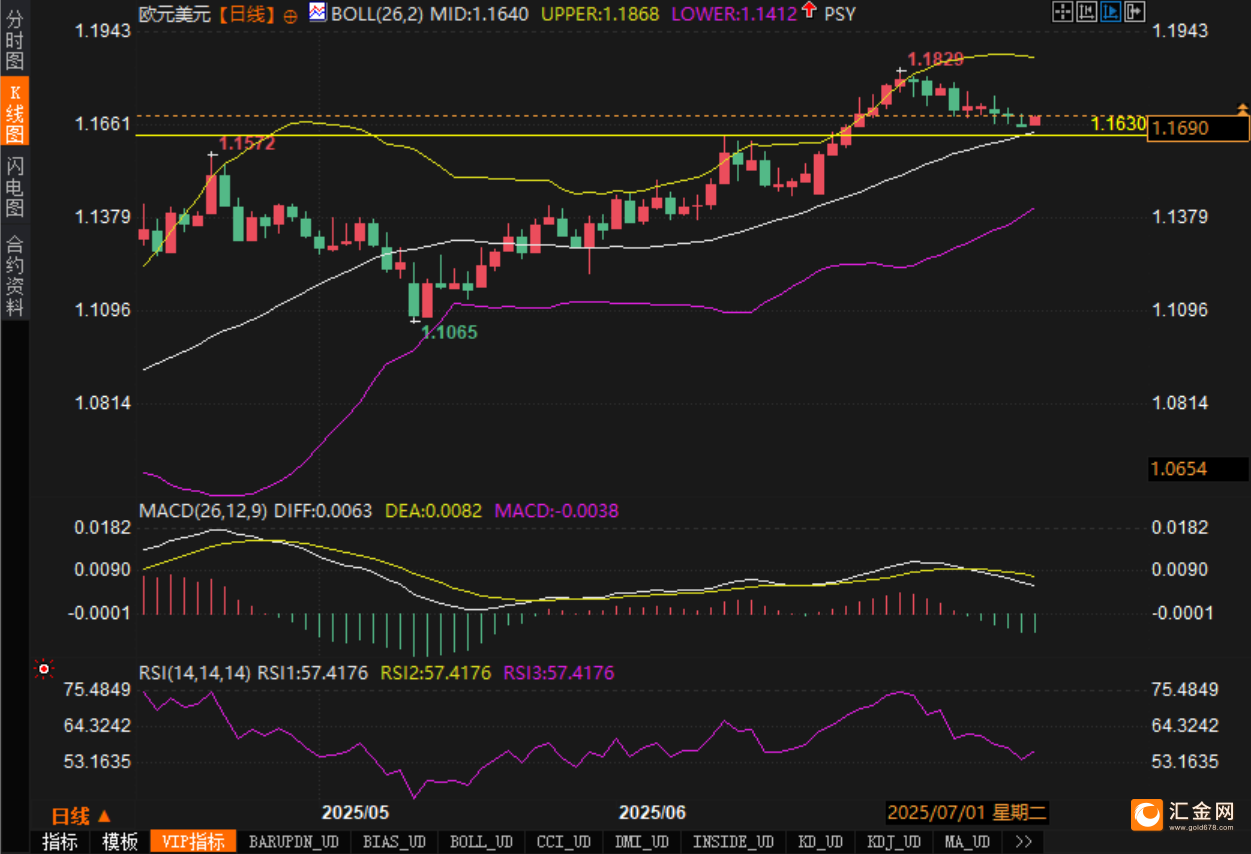Select the KD_UD indicator
The height and width of the screenshot is (854, 1251).
point(821,842)
